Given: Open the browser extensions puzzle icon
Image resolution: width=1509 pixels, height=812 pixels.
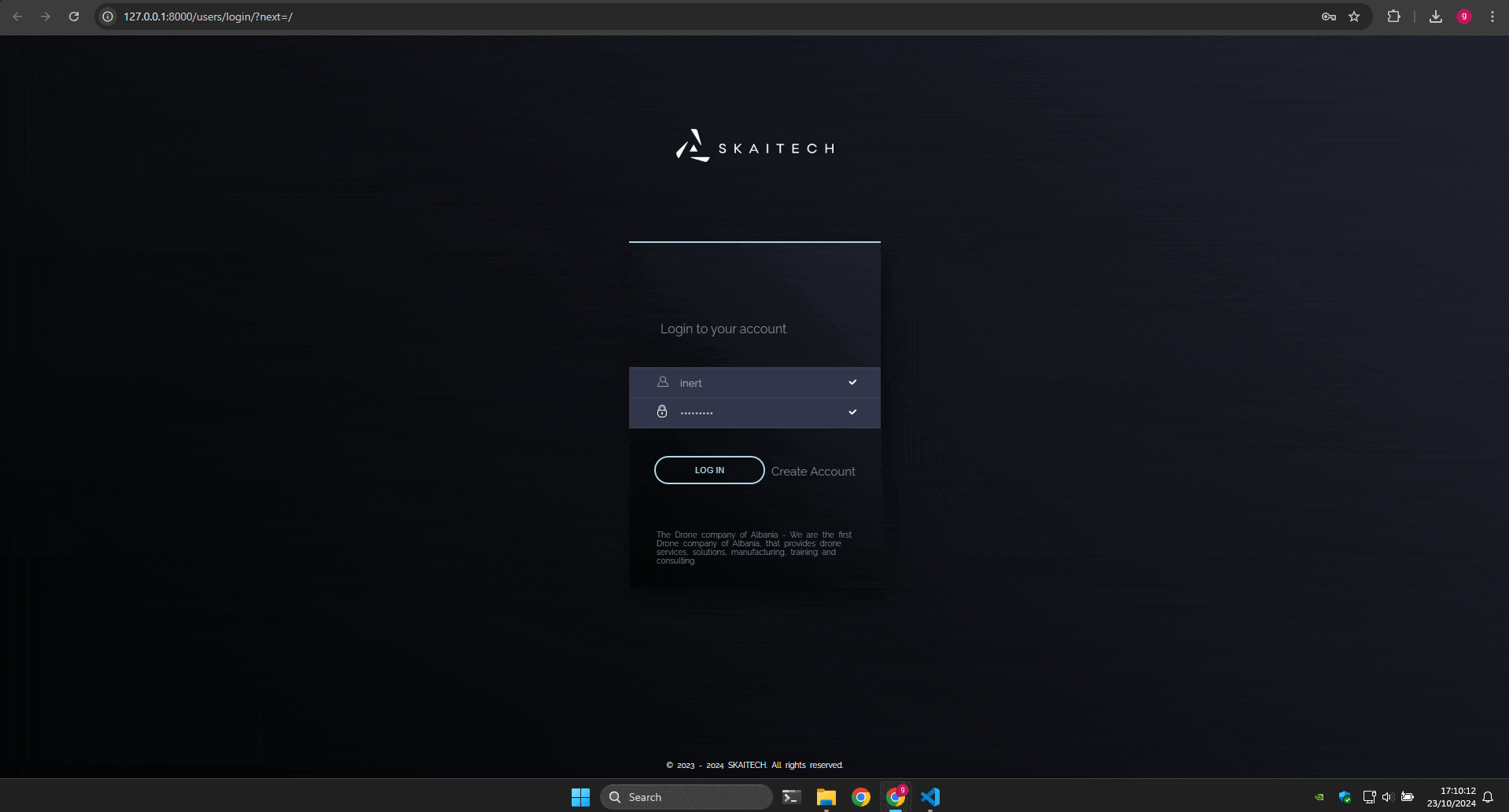Looking at the screenshot, I should pyautogui.click(x=1393, y=17).
